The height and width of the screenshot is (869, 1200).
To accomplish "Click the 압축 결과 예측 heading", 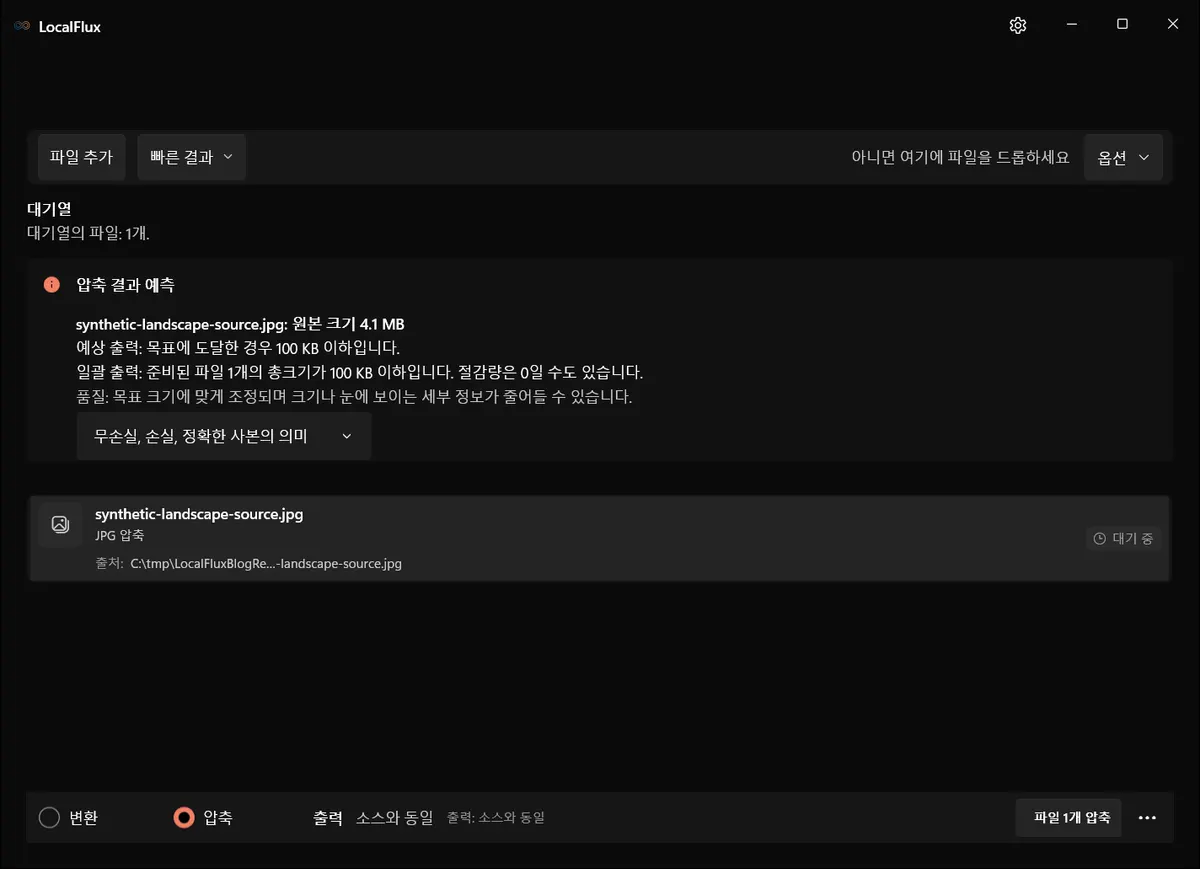I will [125, 285].
